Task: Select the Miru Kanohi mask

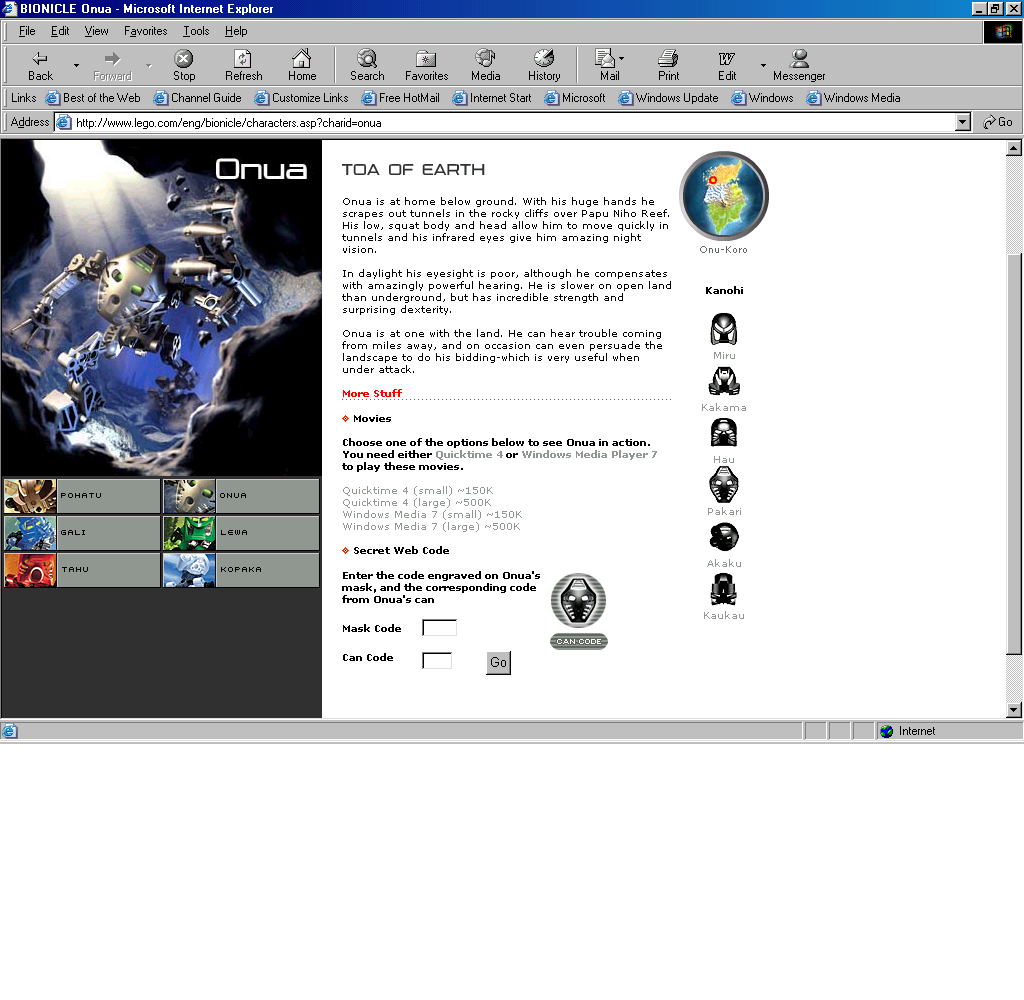Action: [724, 329]
